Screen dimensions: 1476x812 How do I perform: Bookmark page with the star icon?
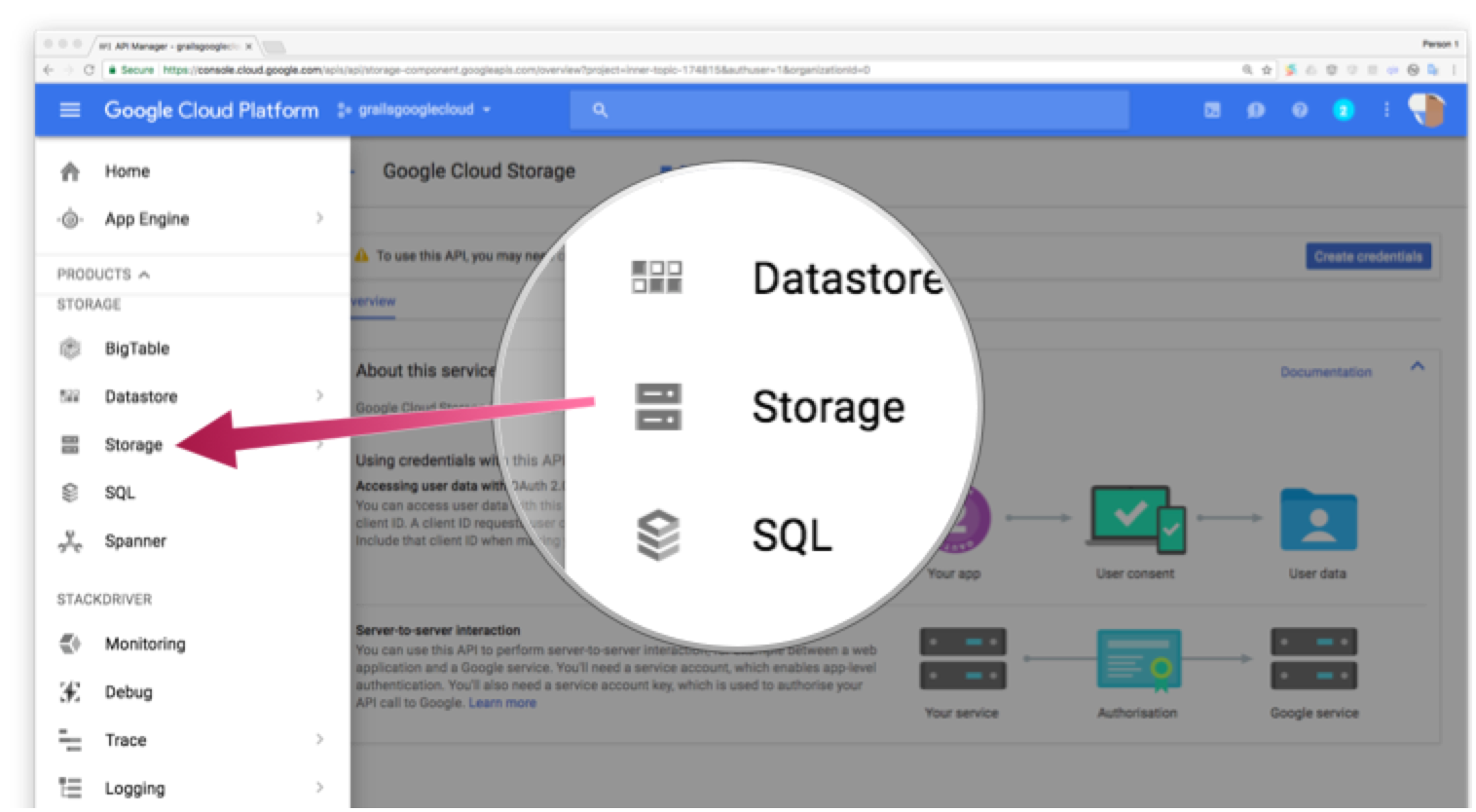click(1267, 70)
